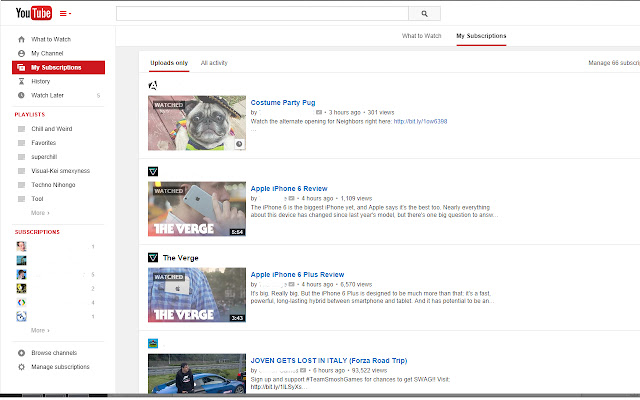Click the magnifier search button
640x400 pixels.
(424, 13)
